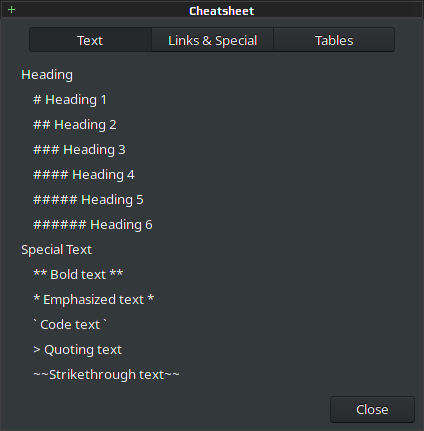Open the Links & Special tab
Screen dimensions: 424x431
point(212,40)
